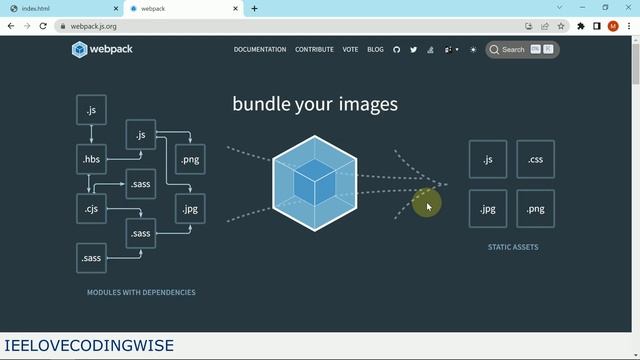Image resolution: width=640 pixels, height=360 pixels.
Task: Click the .hbs module box
Action: pyautogui.click(x=91, y=159)
